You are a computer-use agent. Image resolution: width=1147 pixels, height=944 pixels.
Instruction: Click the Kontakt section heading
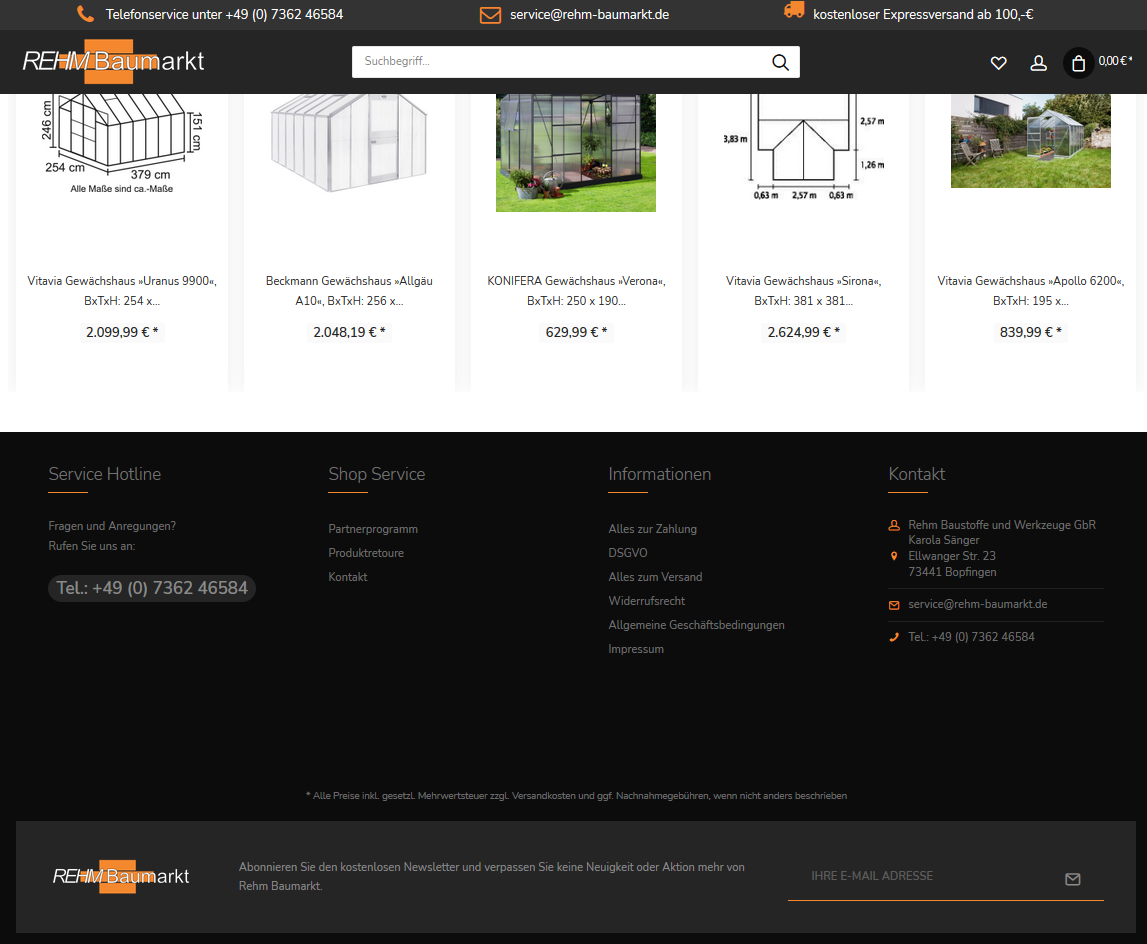[917, 474]
